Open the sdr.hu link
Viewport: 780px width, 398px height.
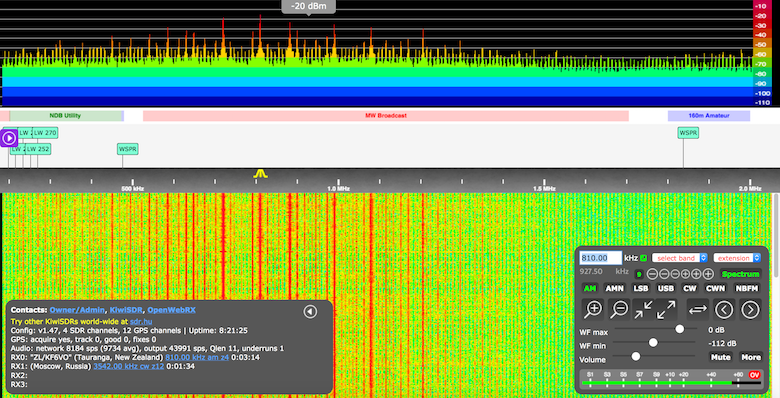pyautogui.click(x=141, y=322)
